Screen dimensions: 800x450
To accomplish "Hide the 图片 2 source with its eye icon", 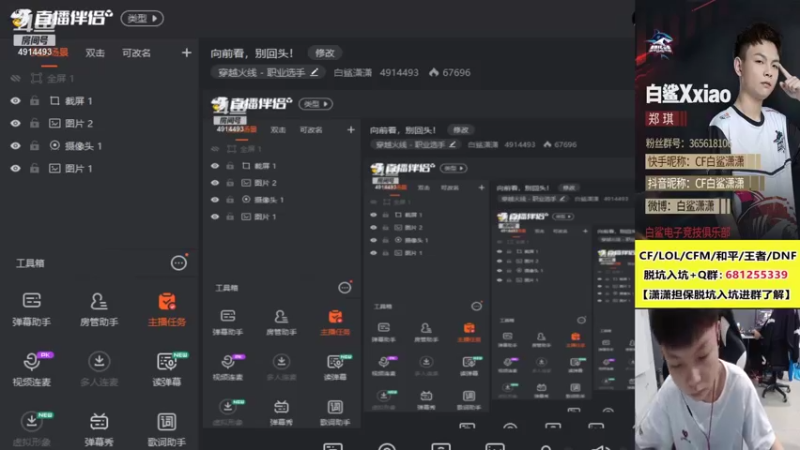I will click(x=16, y=123).
